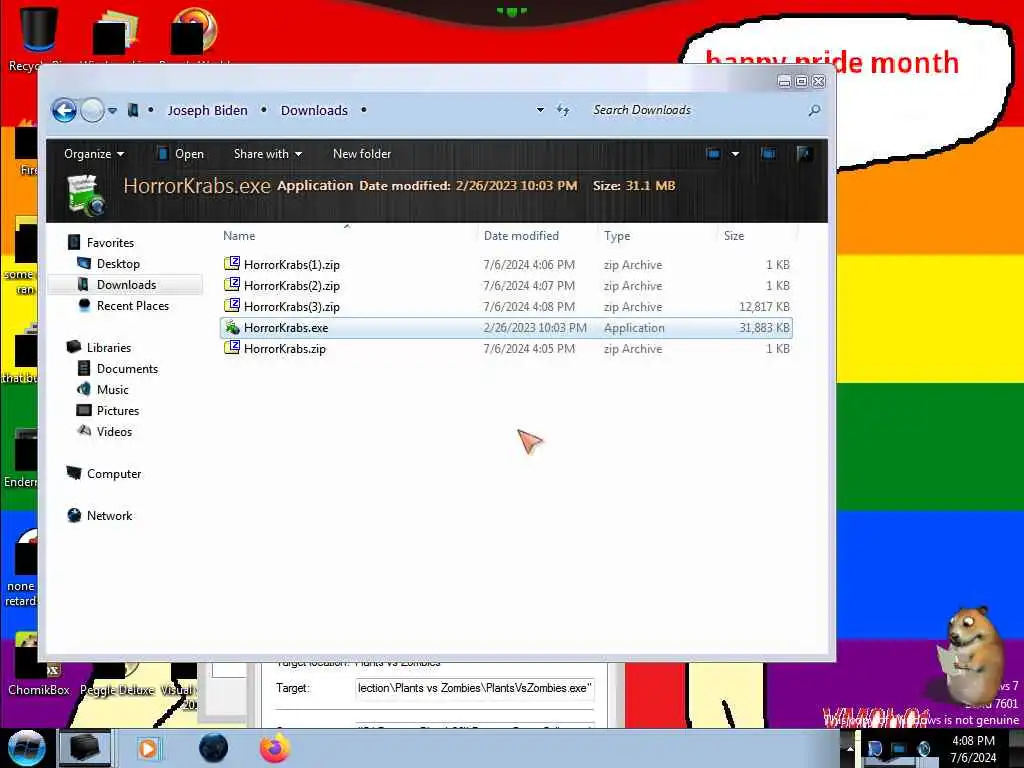Click the zip icon of HorrorKrabs.zip
This screenshot has height=768, width=1024.
point(232,347)
